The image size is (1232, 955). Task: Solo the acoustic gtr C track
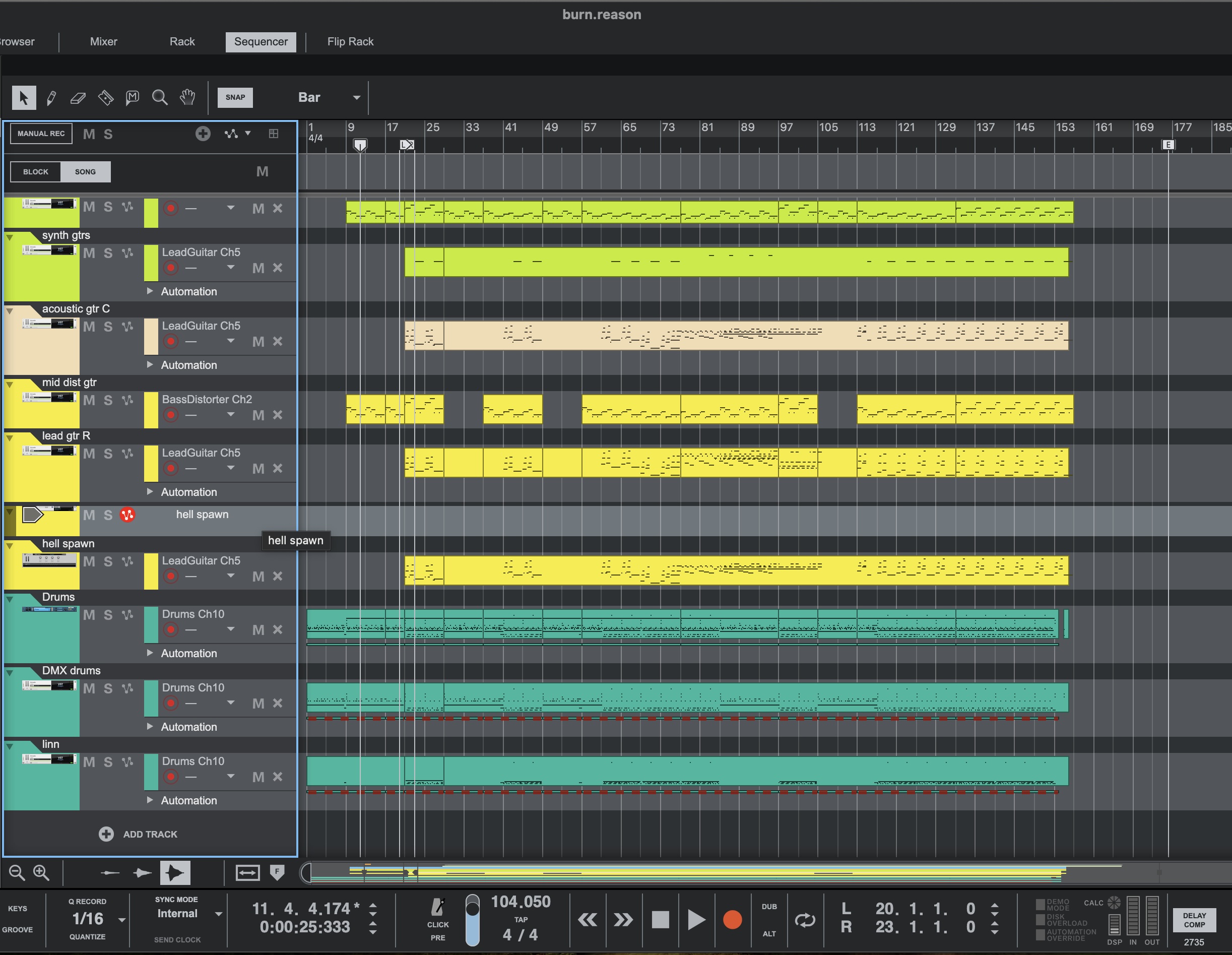pos(108,327)
